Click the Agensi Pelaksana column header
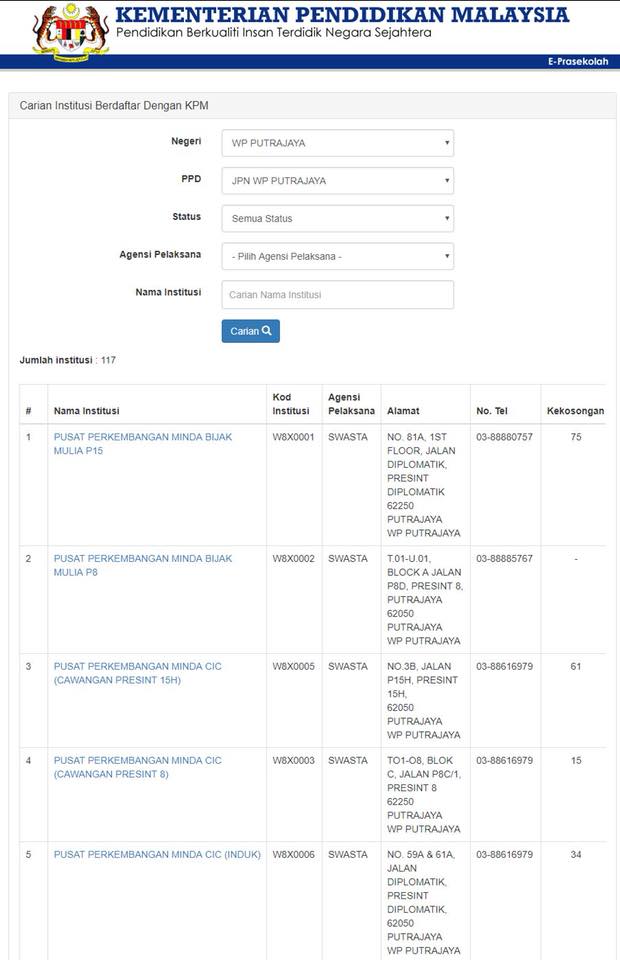This screenshot has width=620, height=960. pos(351,404)
